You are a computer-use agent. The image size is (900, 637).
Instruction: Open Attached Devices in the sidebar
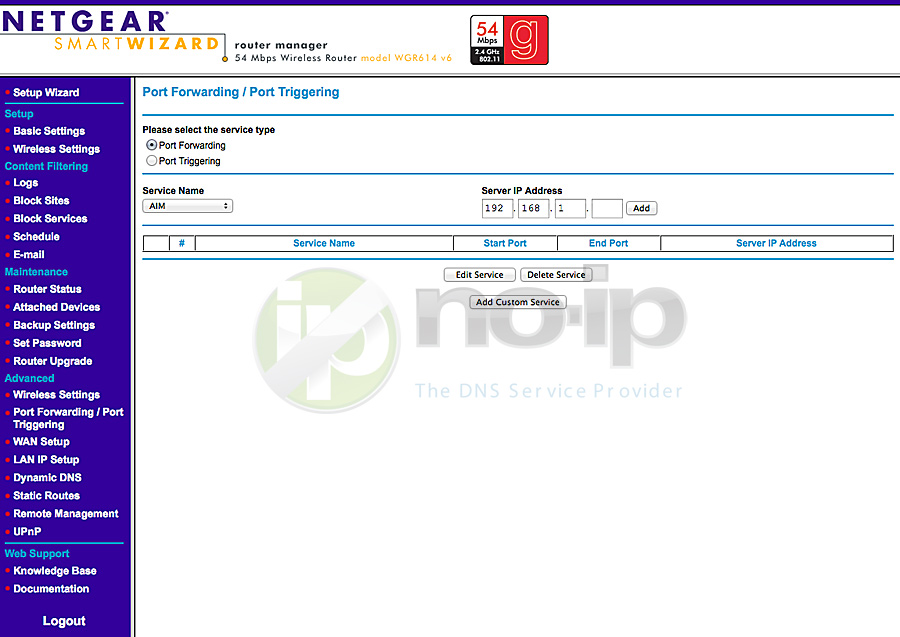56,307
